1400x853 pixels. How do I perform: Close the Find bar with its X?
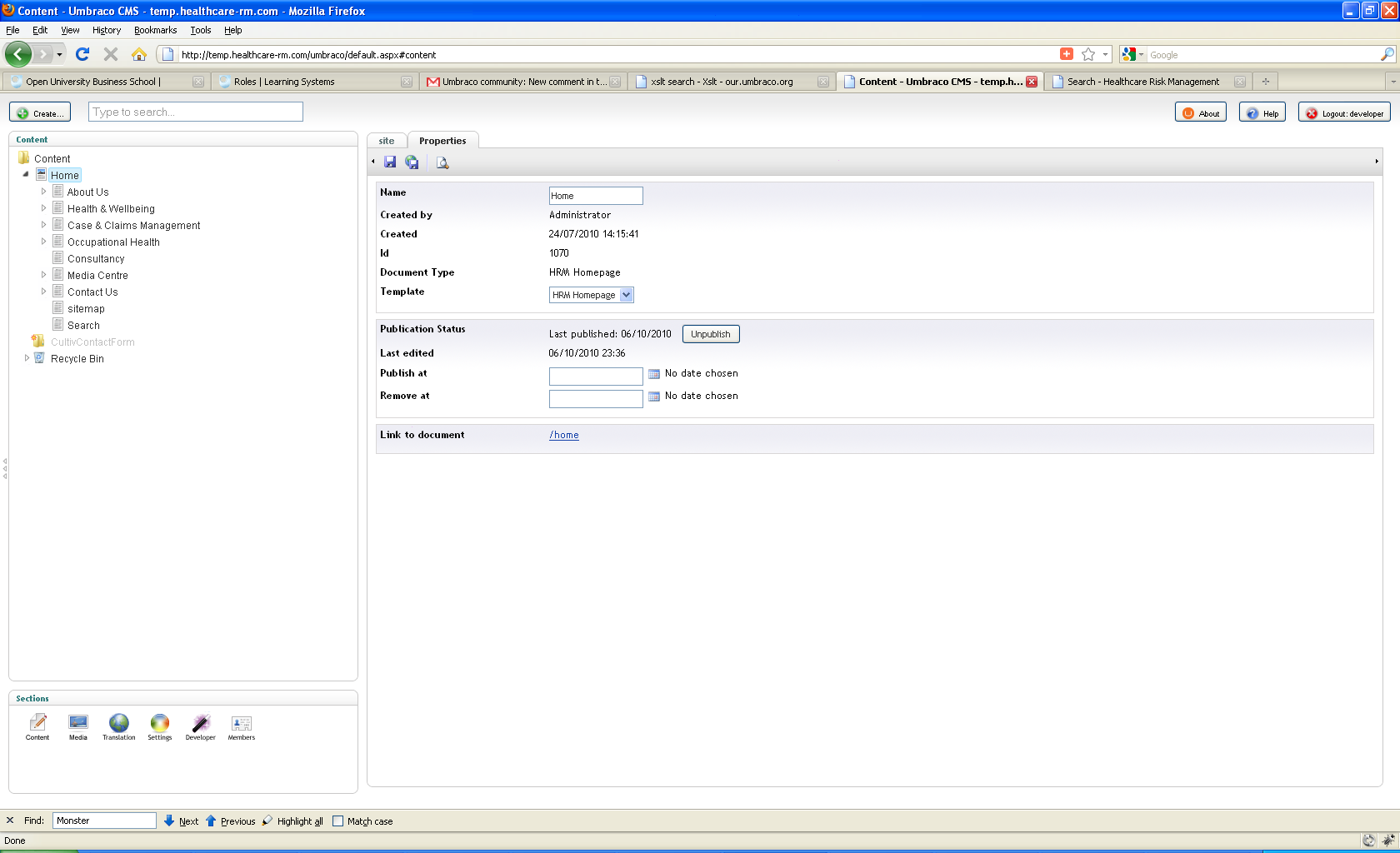tap(10, 821)
